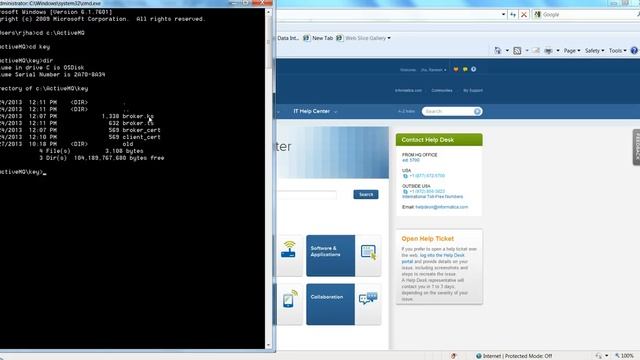Click the Google search box in browser
This screenshot has height=360, width=640.
pos(586,15)
